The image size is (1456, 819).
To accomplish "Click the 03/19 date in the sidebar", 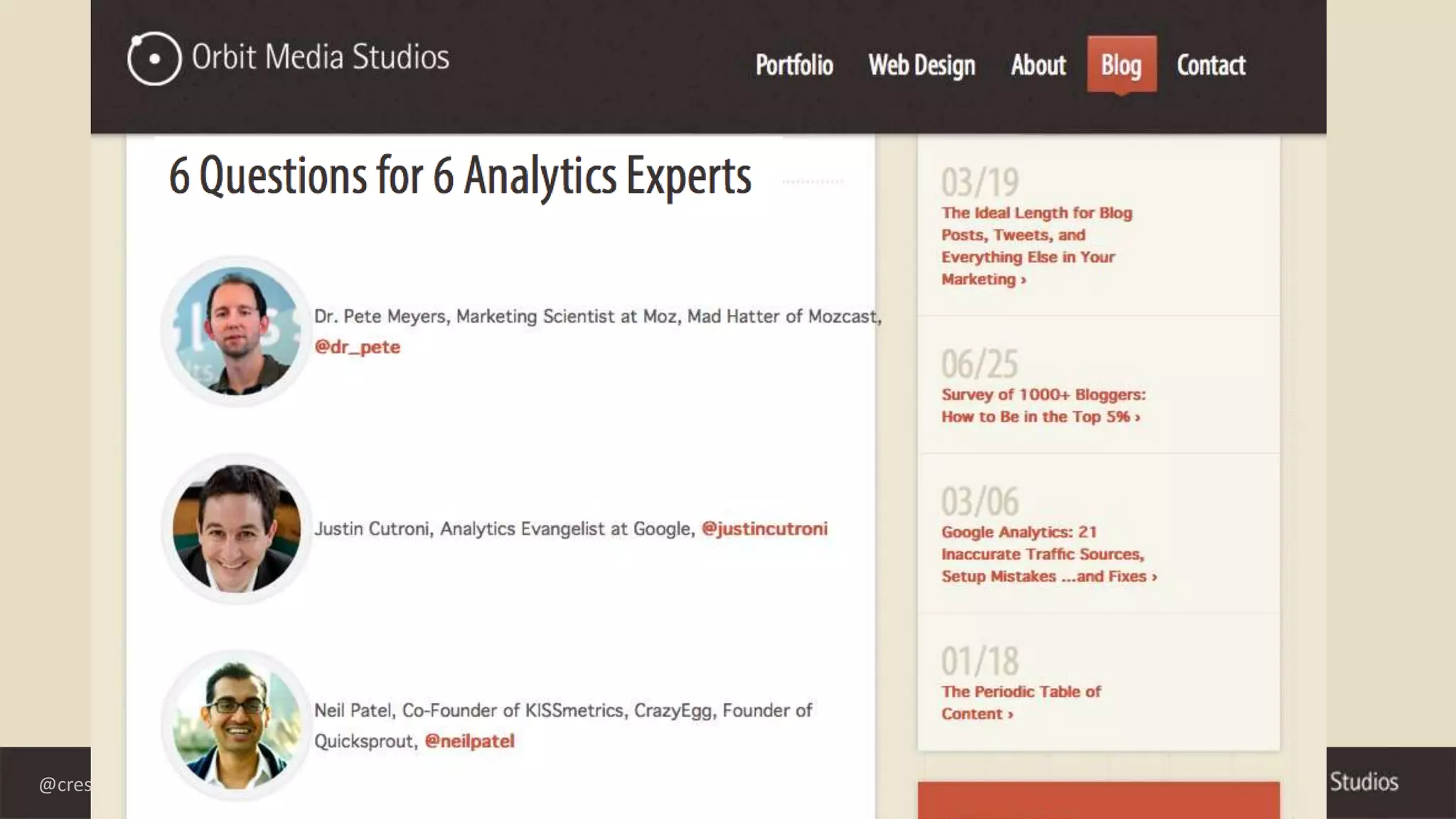I will [x=980, y=182].
